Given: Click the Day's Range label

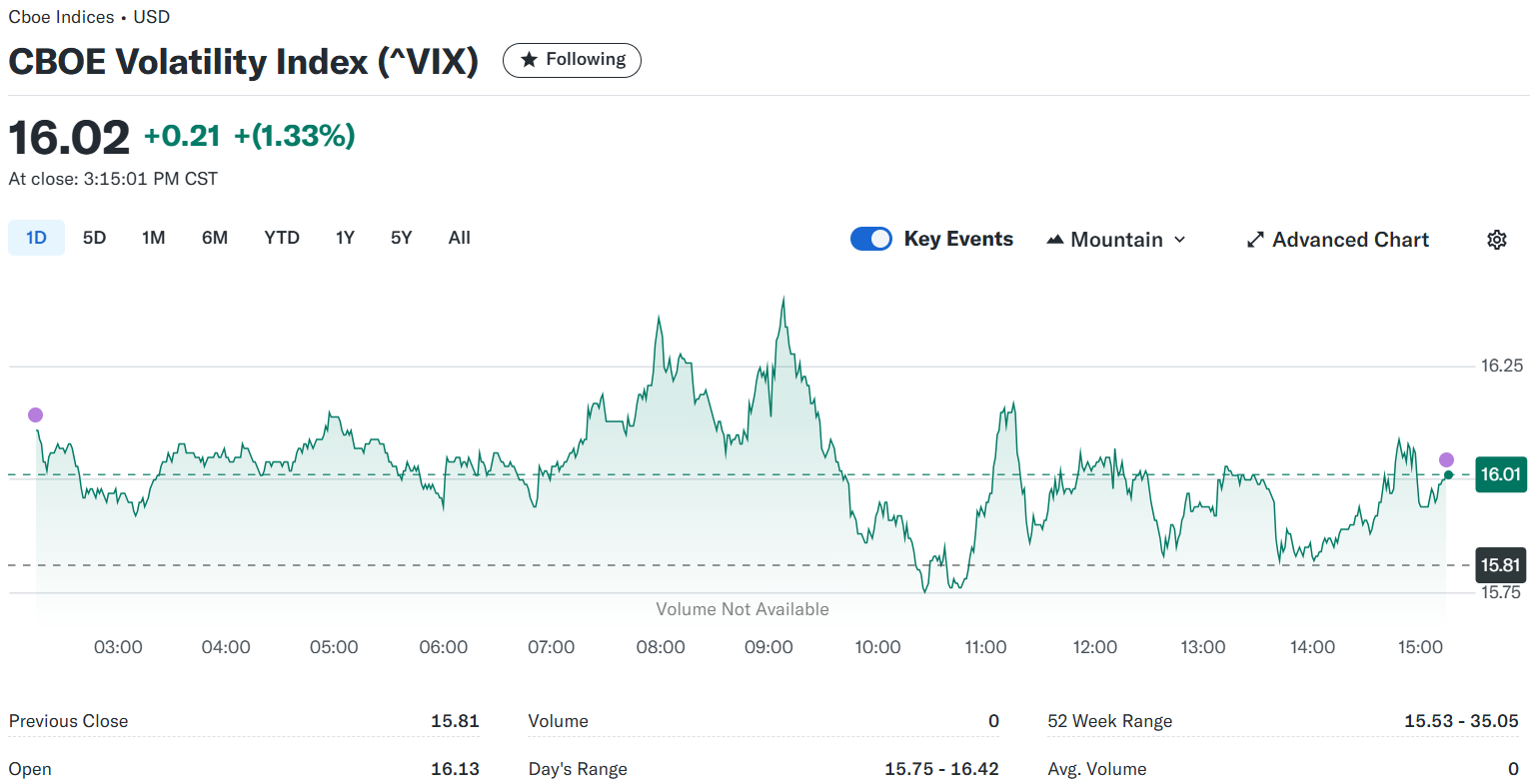Looking at the screenshot, I should click(x=578, y=769).
